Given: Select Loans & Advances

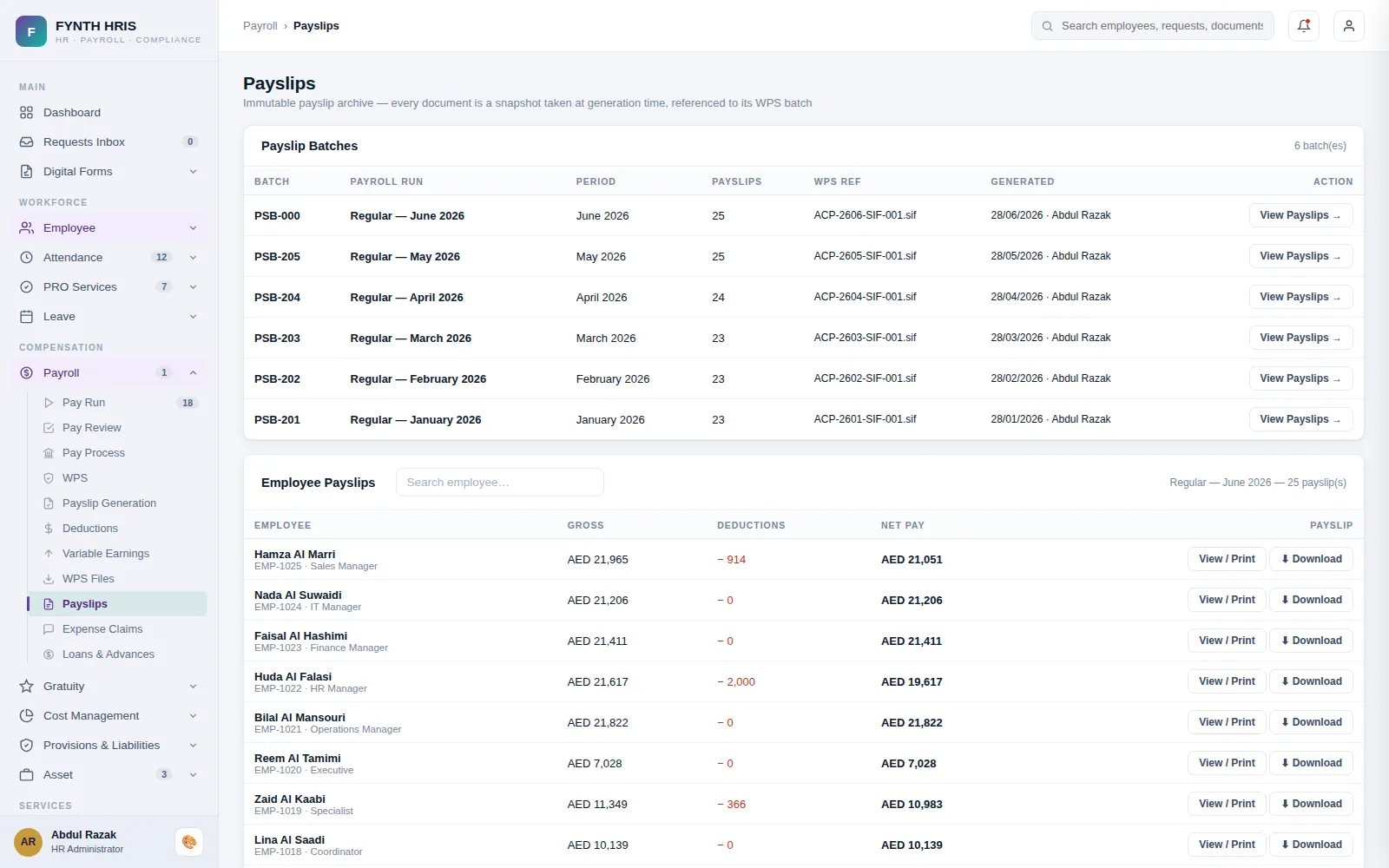Looking at the screenshot, I should (116, 654).
